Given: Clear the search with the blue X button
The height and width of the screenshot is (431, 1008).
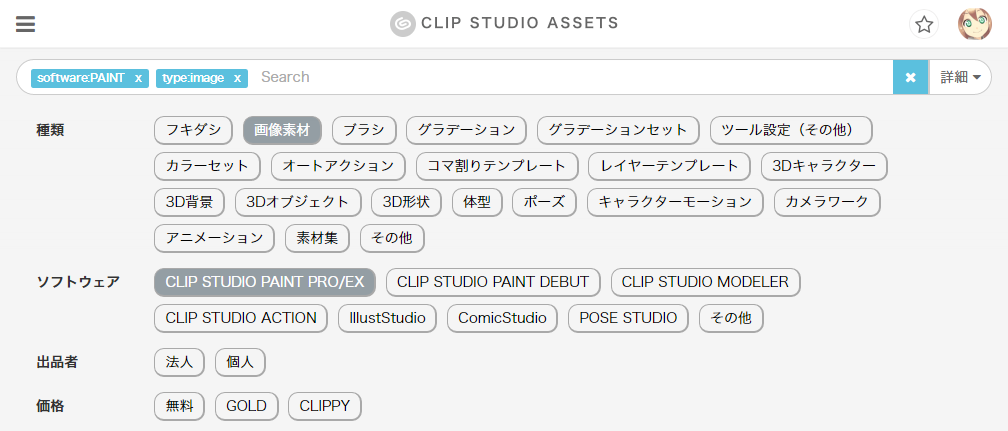Looking at the screenshot, I should (910, 77).
